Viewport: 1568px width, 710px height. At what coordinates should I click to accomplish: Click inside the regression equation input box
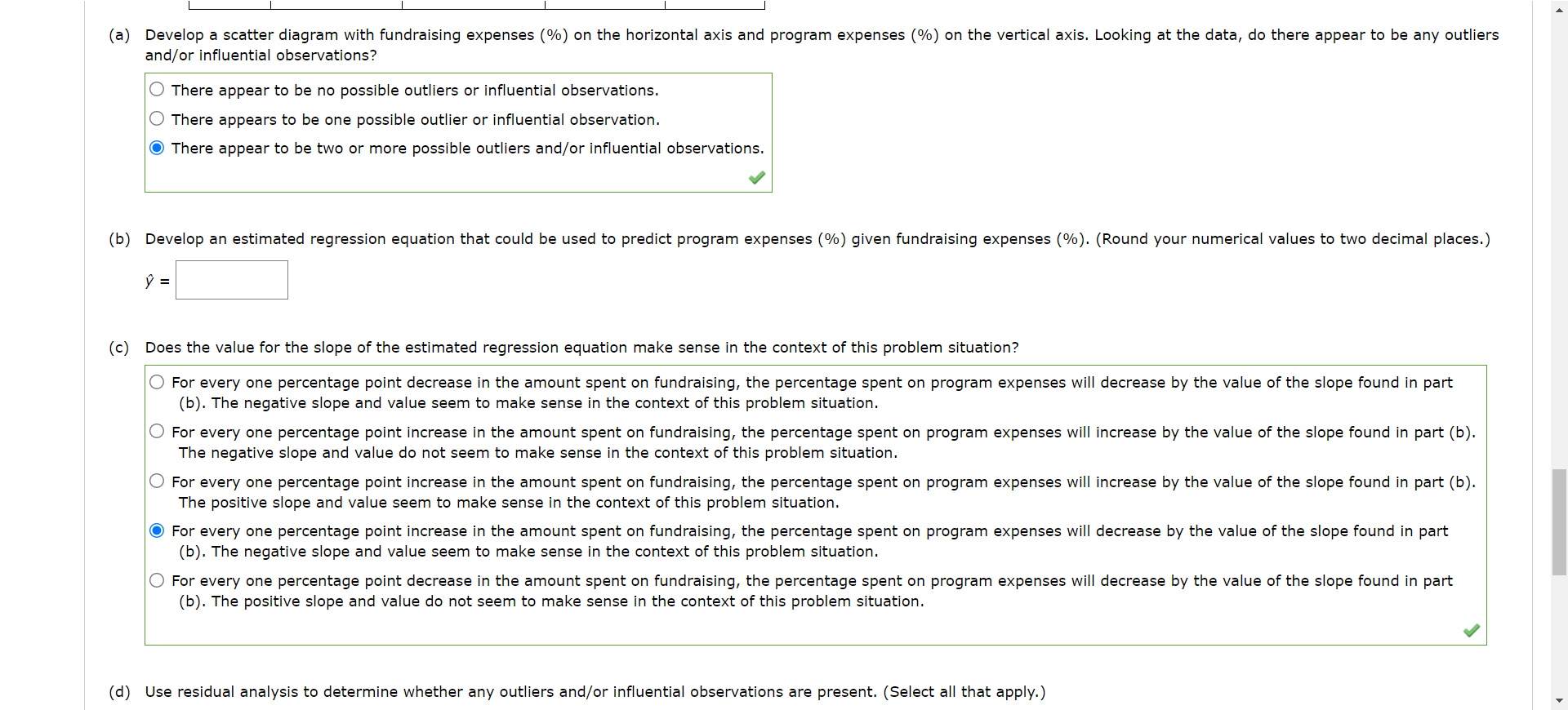pos(231,279)
